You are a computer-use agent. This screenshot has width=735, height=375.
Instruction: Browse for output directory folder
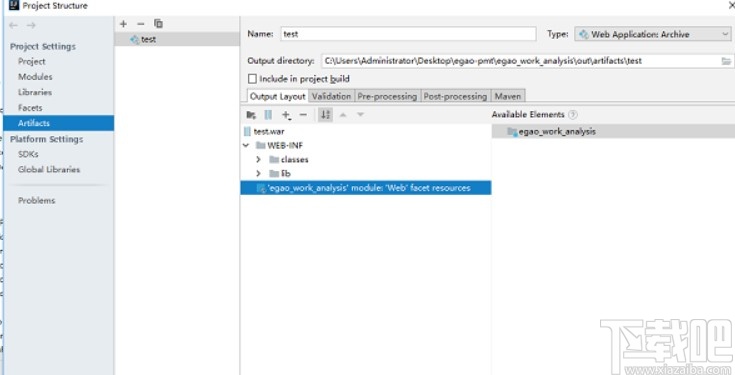[726, 61]
